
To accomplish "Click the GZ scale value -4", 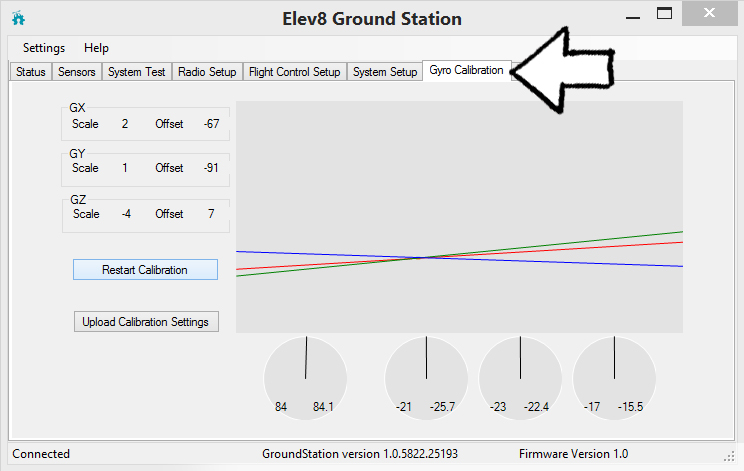I will (125, 214).
